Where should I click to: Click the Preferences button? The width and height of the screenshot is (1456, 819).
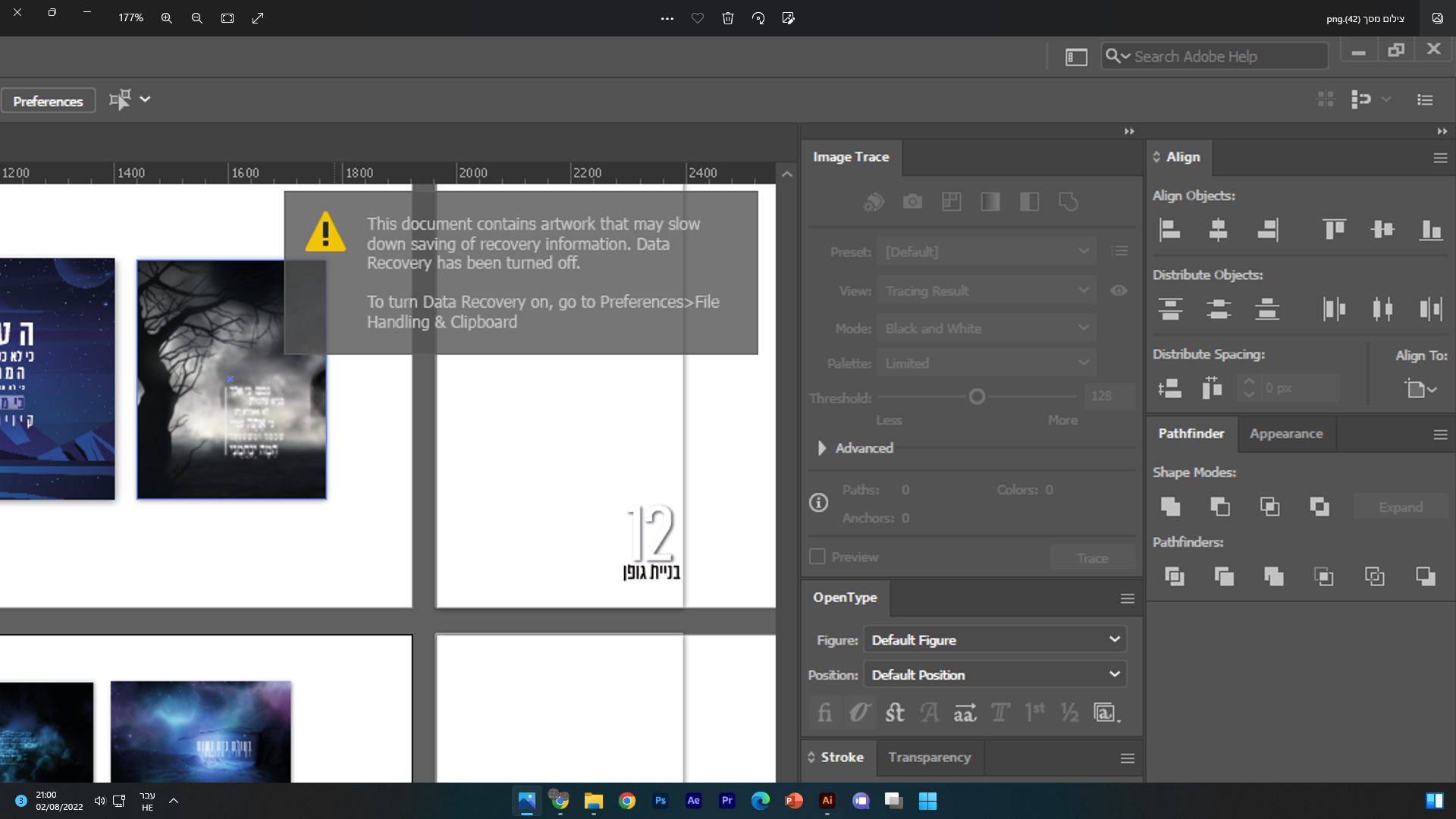point(48,101)
